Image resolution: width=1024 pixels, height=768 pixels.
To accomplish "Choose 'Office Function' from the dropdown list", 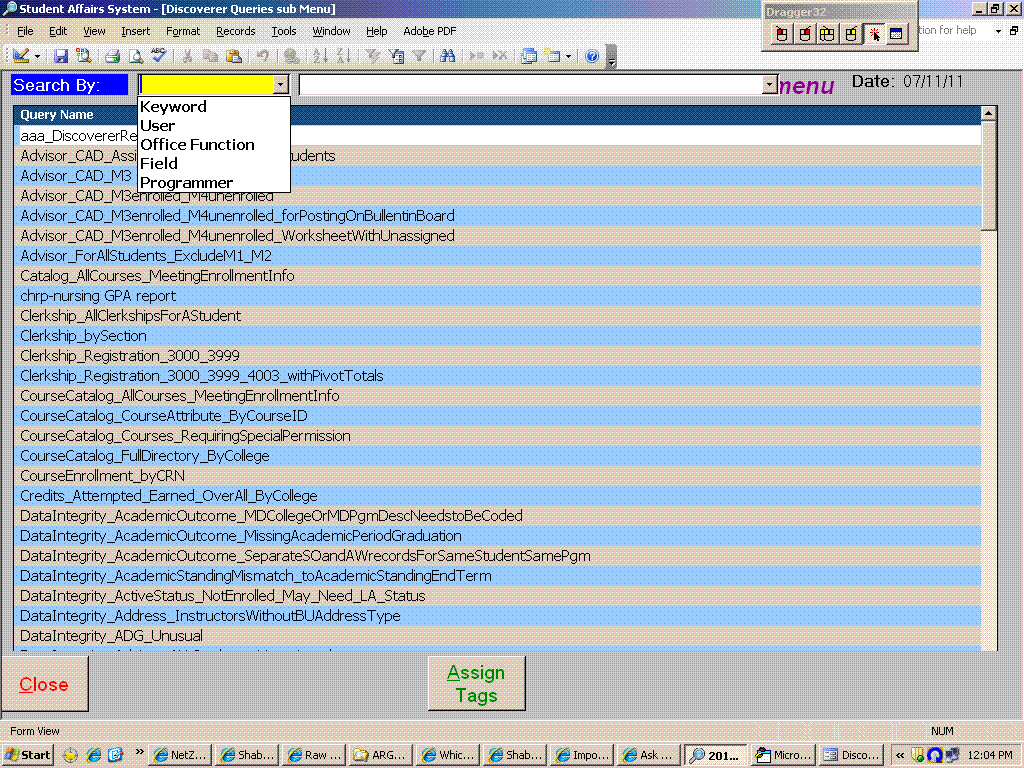I will pyautogui.click(x=197, y=145).
